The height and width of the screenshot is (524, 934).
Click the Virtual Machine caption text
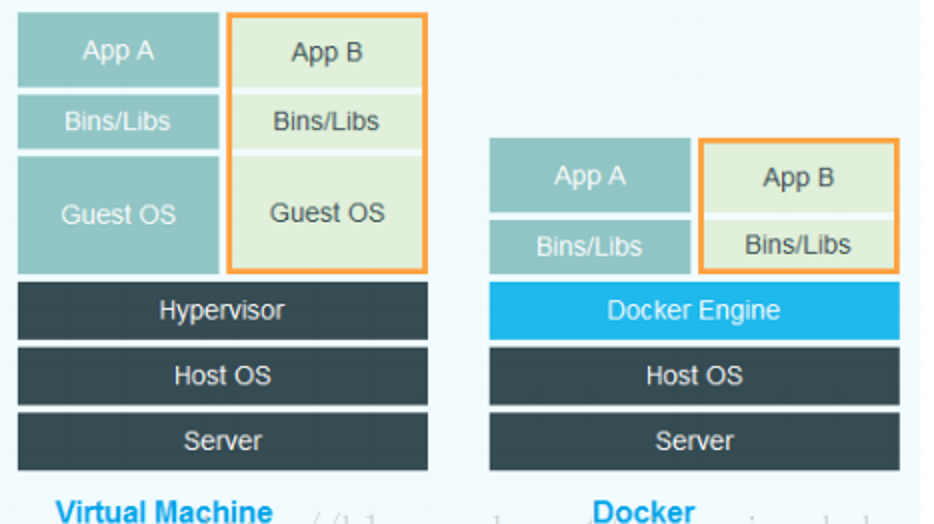click(x=164, y=511)
